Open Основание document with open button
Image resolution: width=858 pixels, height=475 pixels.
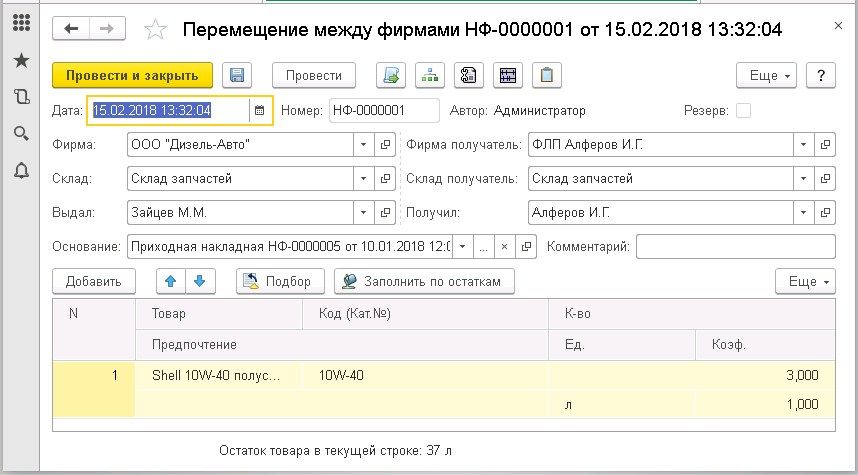pos(526,247)
